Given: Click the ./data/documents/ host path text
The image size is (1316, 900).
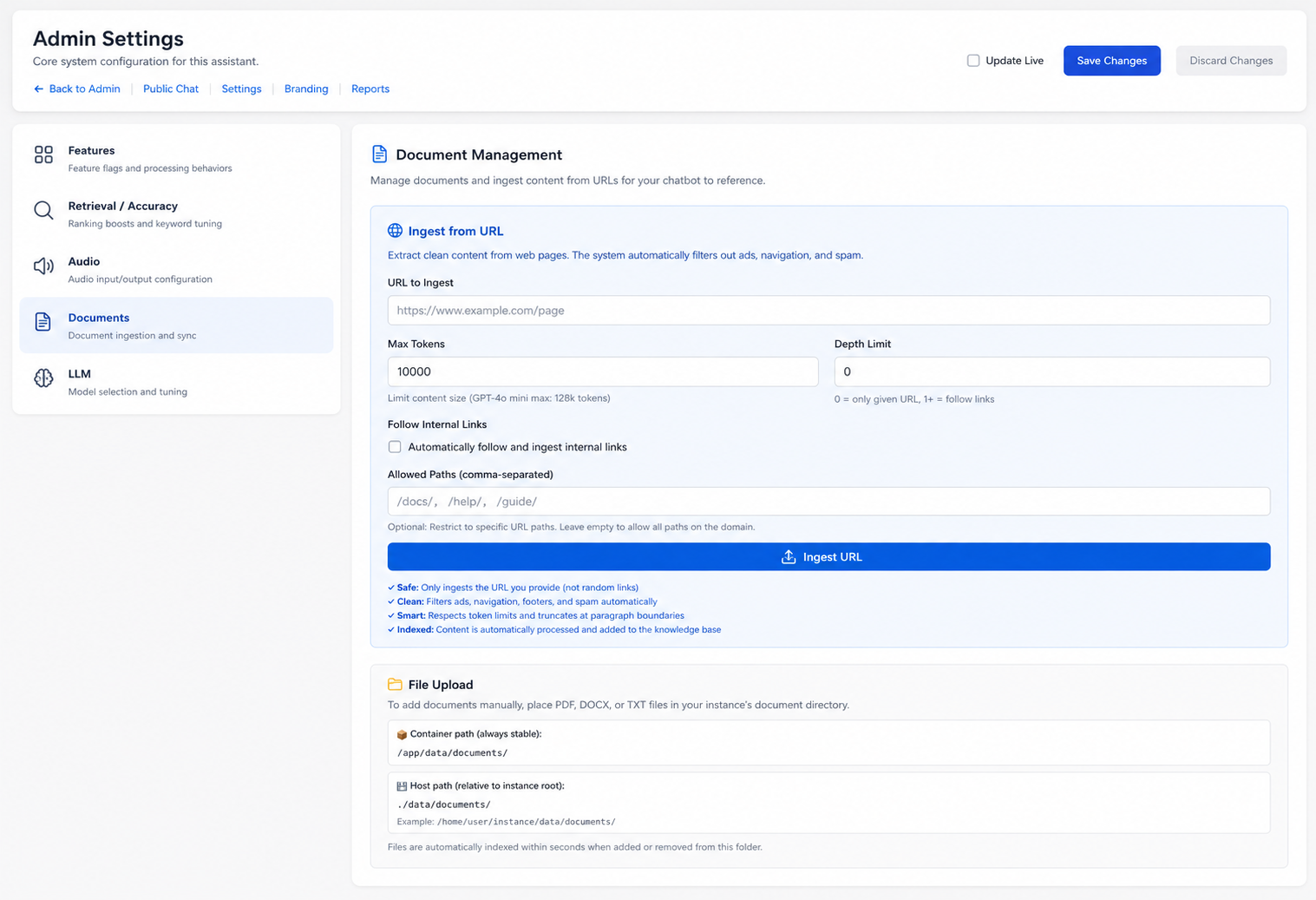Looking at the screenshot, I should pyautogui.click(x=444, y=805).
